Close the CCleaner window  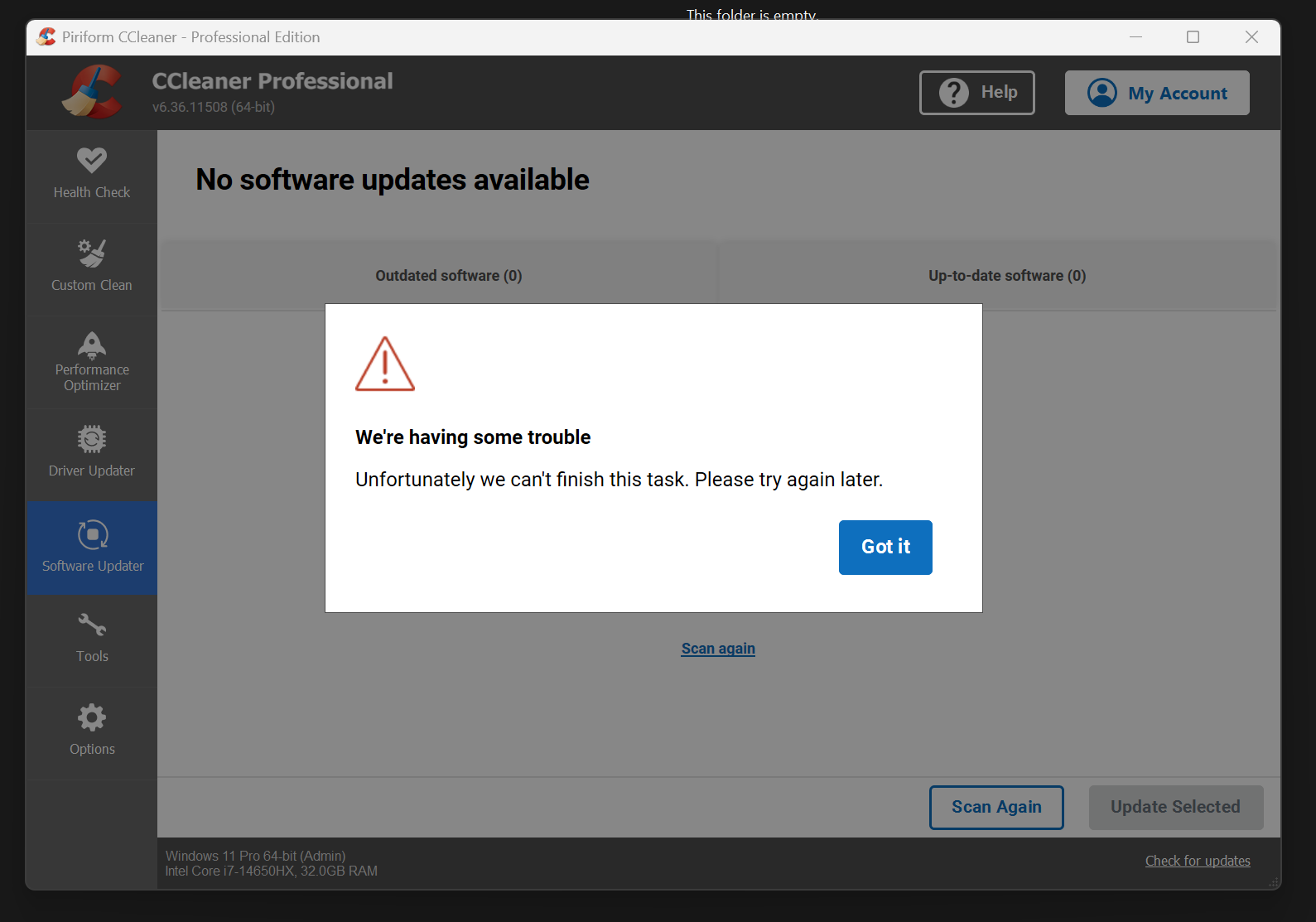[x=1251, y=37]
